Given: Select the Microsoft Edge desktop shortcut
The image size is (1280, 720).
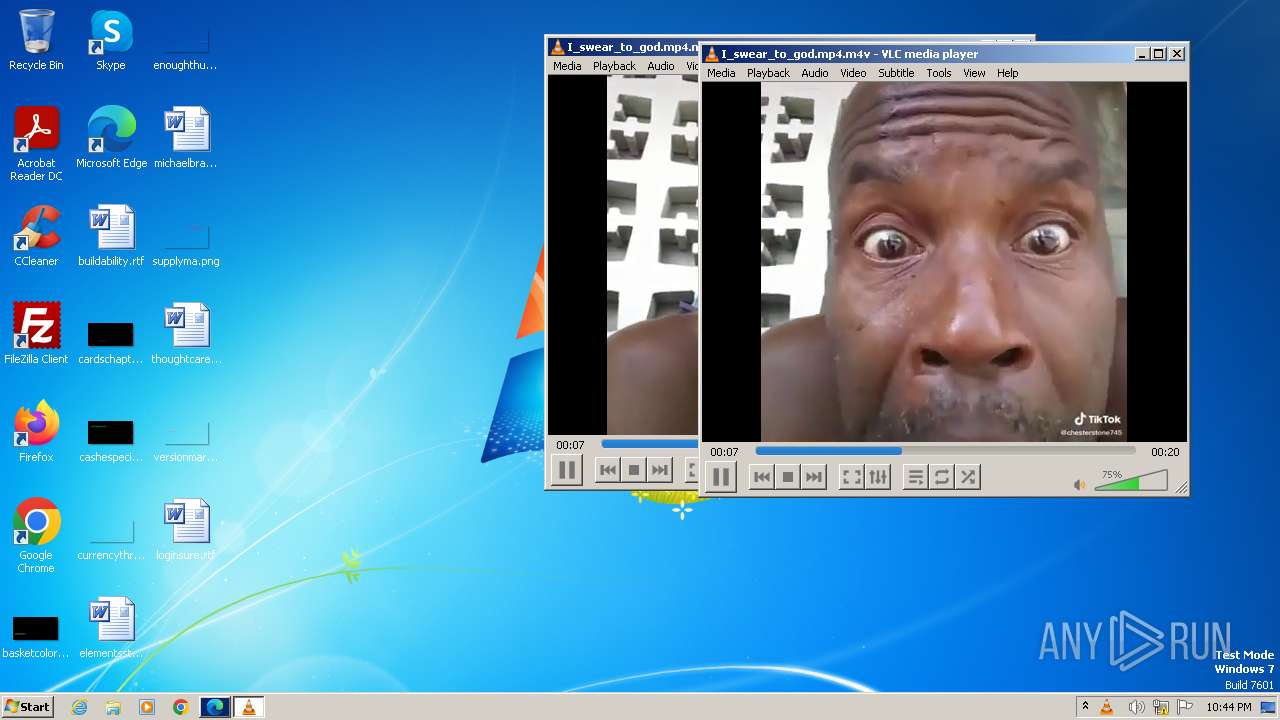Looking at the screenshot, I should [x=111, y=138].
